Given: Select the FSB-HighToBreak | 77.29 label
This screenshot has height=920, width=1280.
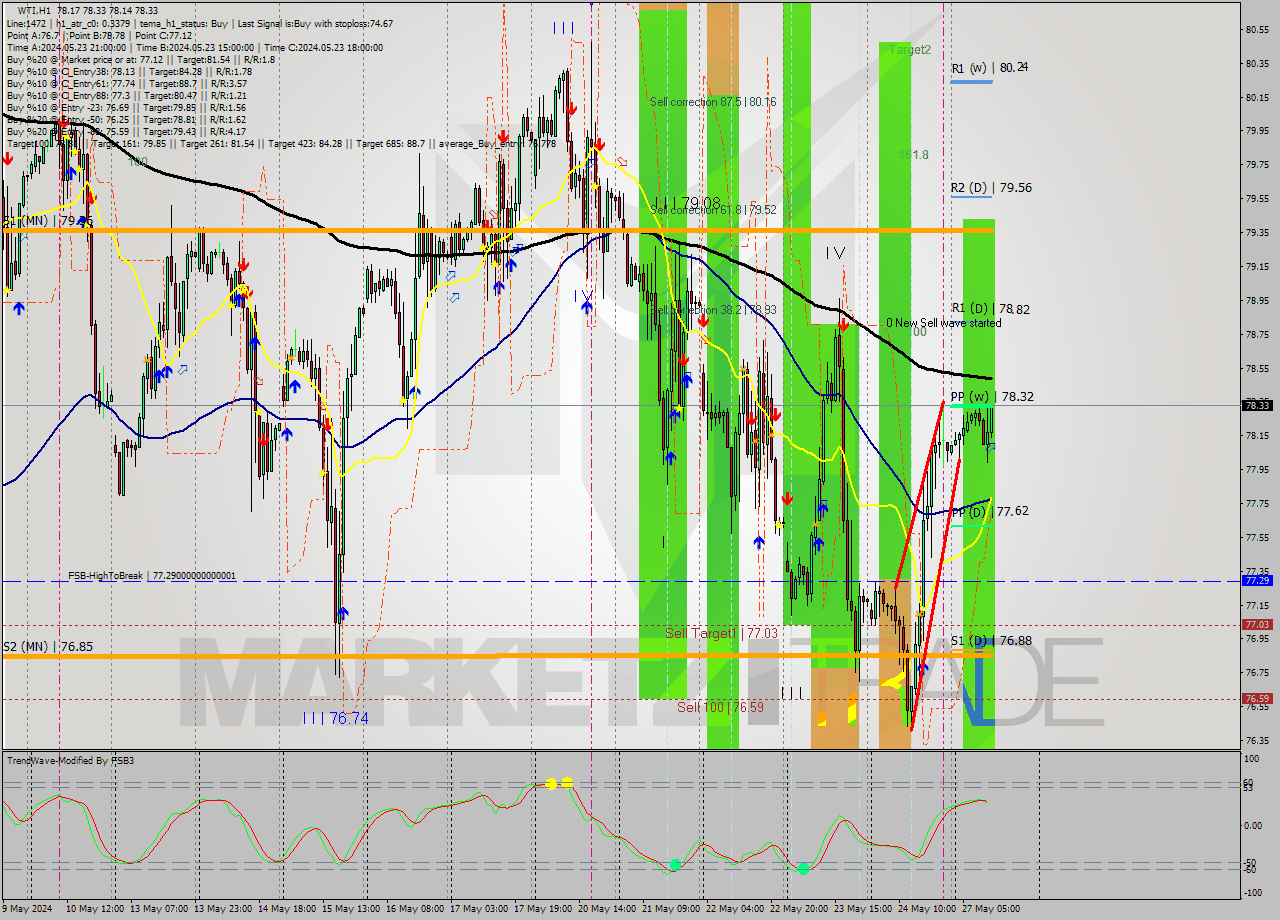Looking at the screenshot, I should pos(152,576).
